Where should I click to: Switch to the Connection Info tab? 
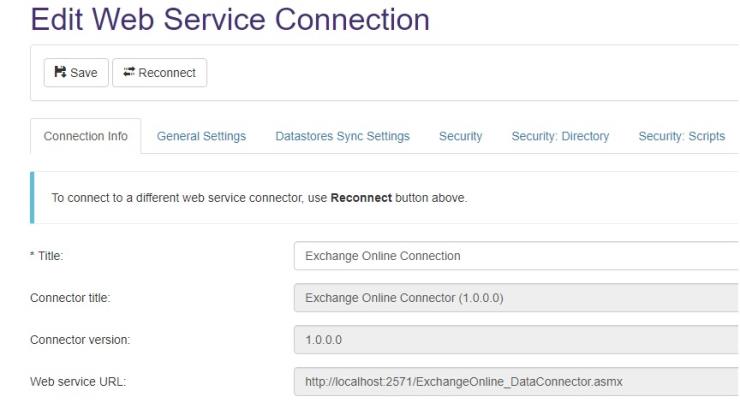click(x=86, y=137)
